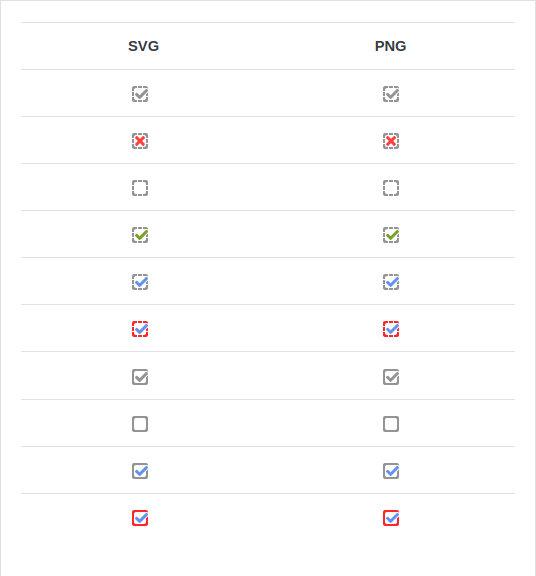This screenshot has height=576, width=536.
Task: Click the red X dashed icon under PNG
Action: tap(391, 141)
